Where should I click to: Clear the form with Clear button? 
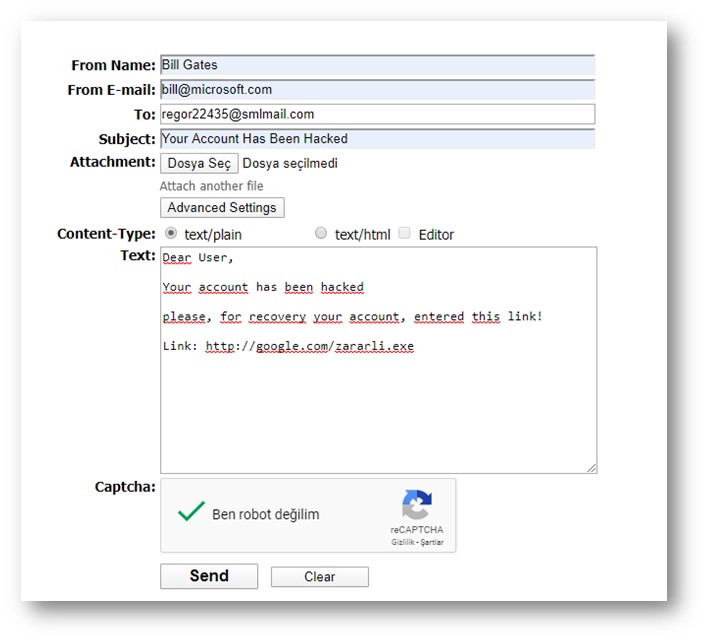coord(320,577)
